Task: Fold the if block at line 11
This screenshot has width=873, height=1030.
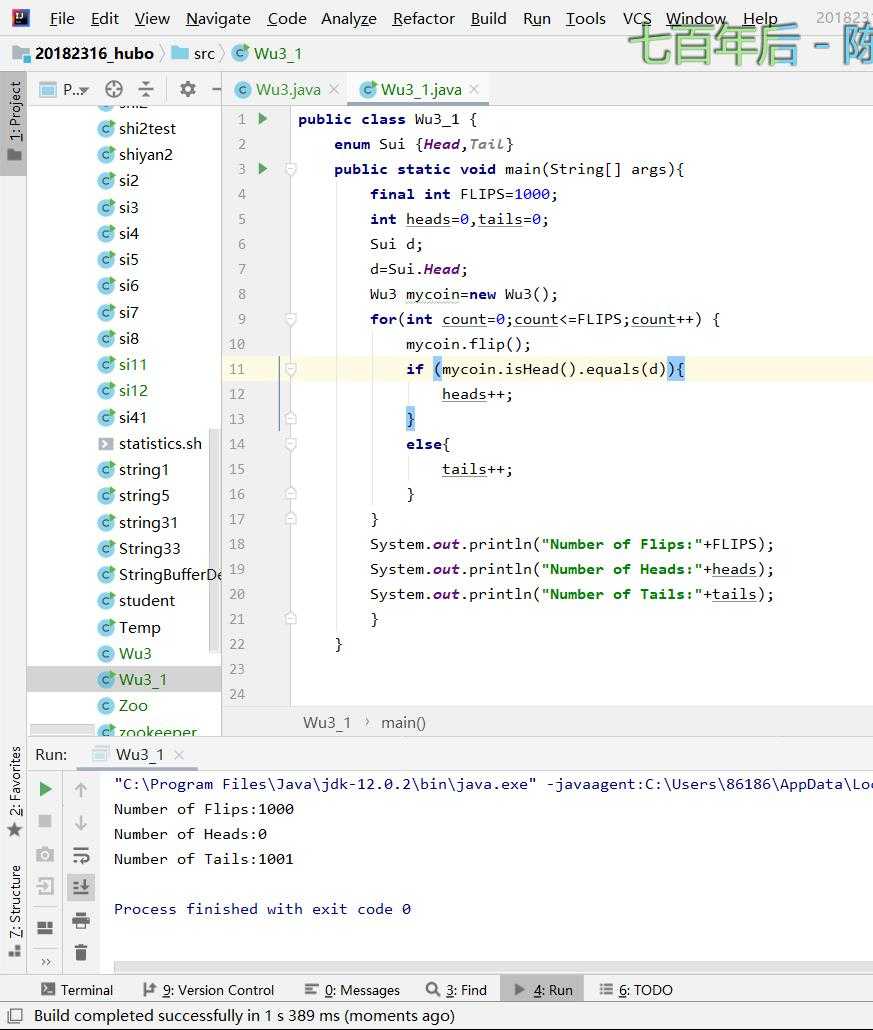Action: coord(290,369)
